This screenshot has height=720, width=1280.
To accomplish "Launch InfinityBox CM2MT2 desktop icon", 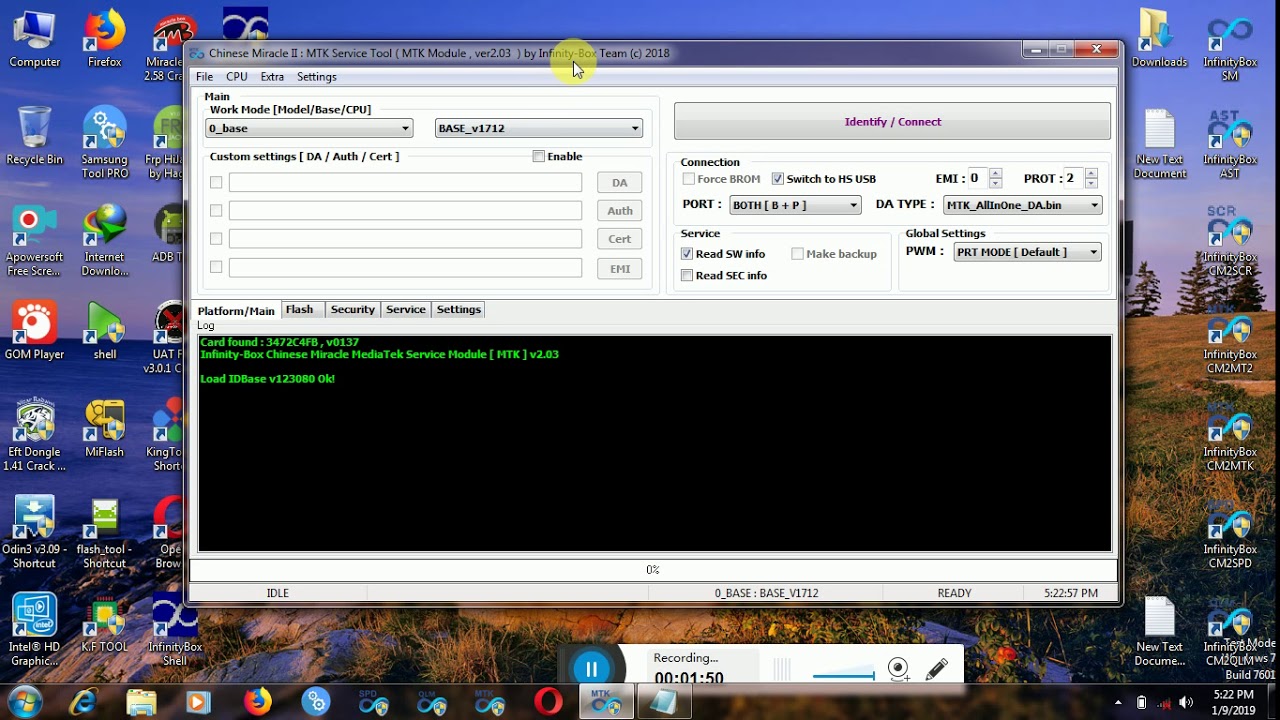I will pyautogui.click(x=1230, y=339).
